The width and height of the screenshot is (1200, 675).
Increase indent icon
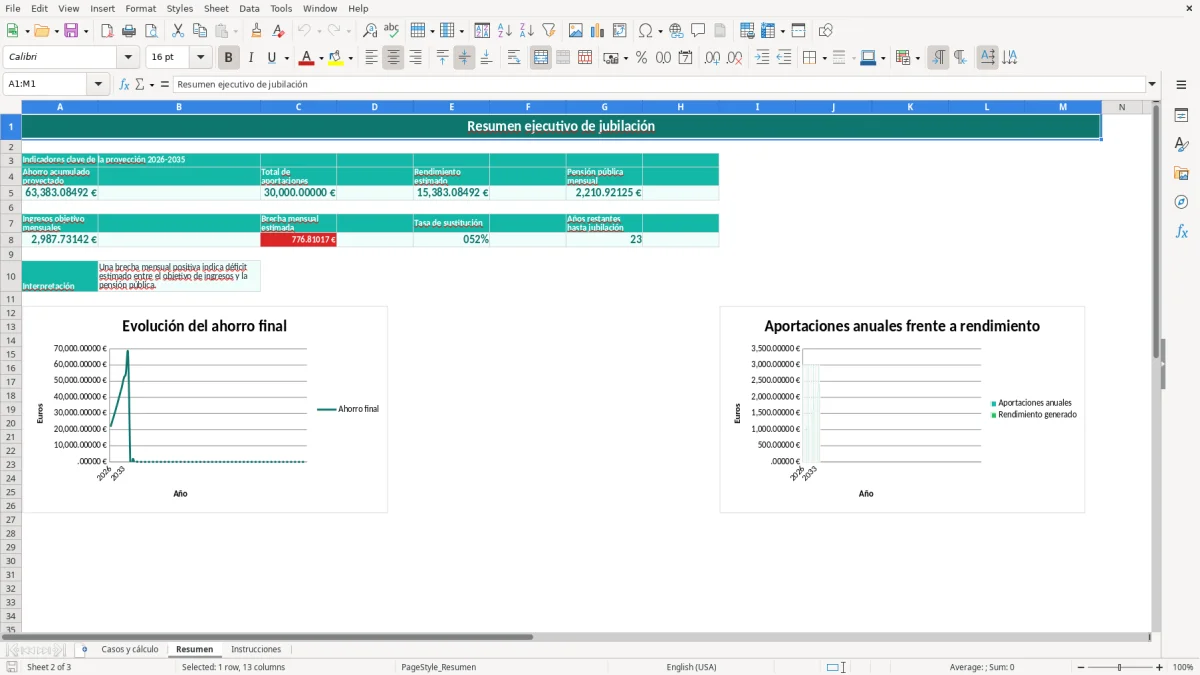pos(762,58)
